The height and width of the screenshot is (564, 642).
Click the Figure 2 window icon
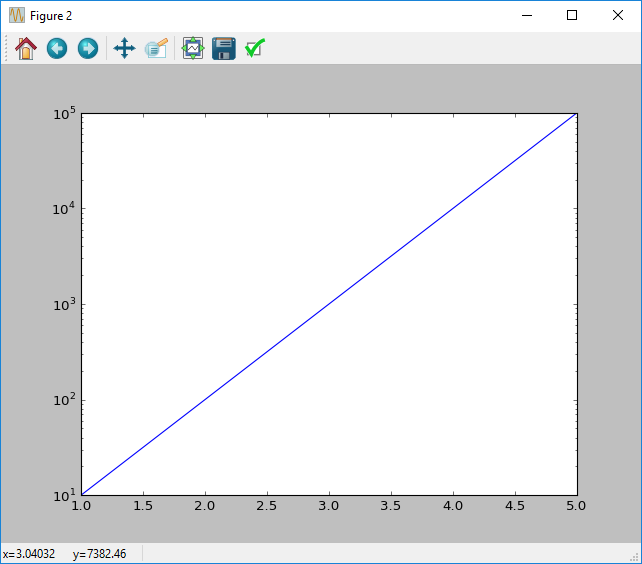[x=17, y=15]
